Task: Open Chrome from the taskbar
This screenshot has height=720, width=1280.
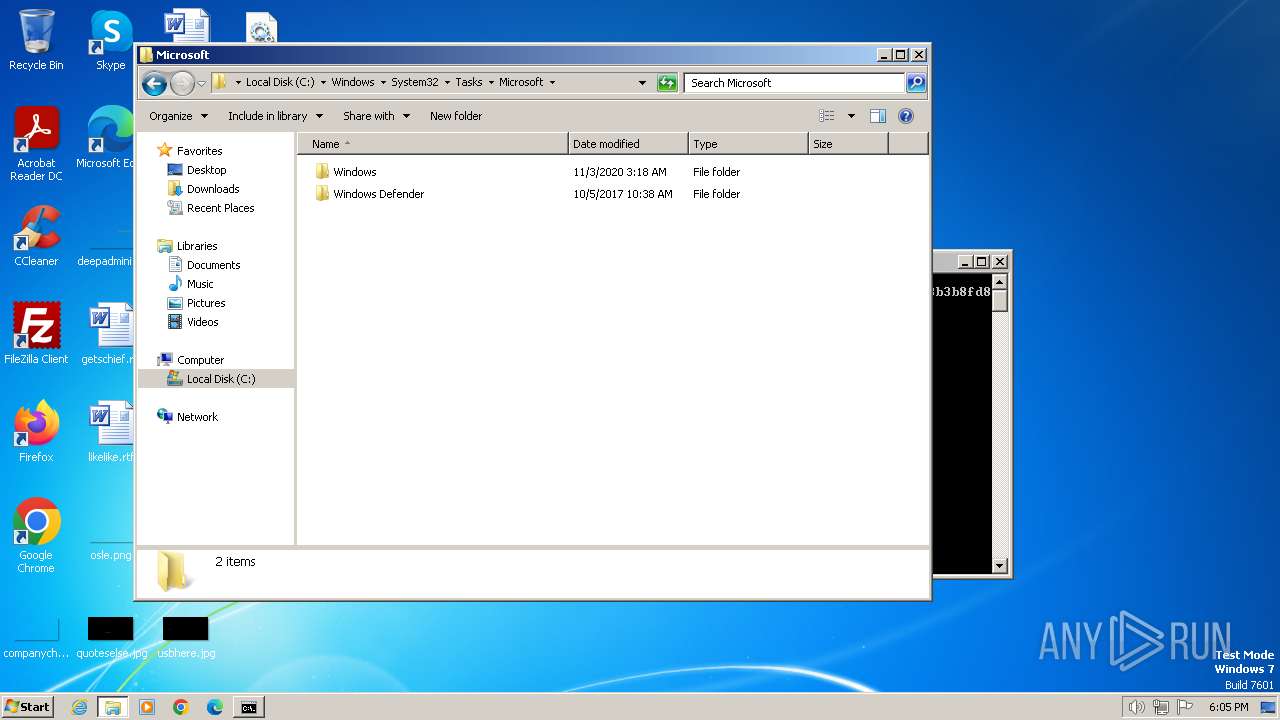Action: click(x=181, y=707)
